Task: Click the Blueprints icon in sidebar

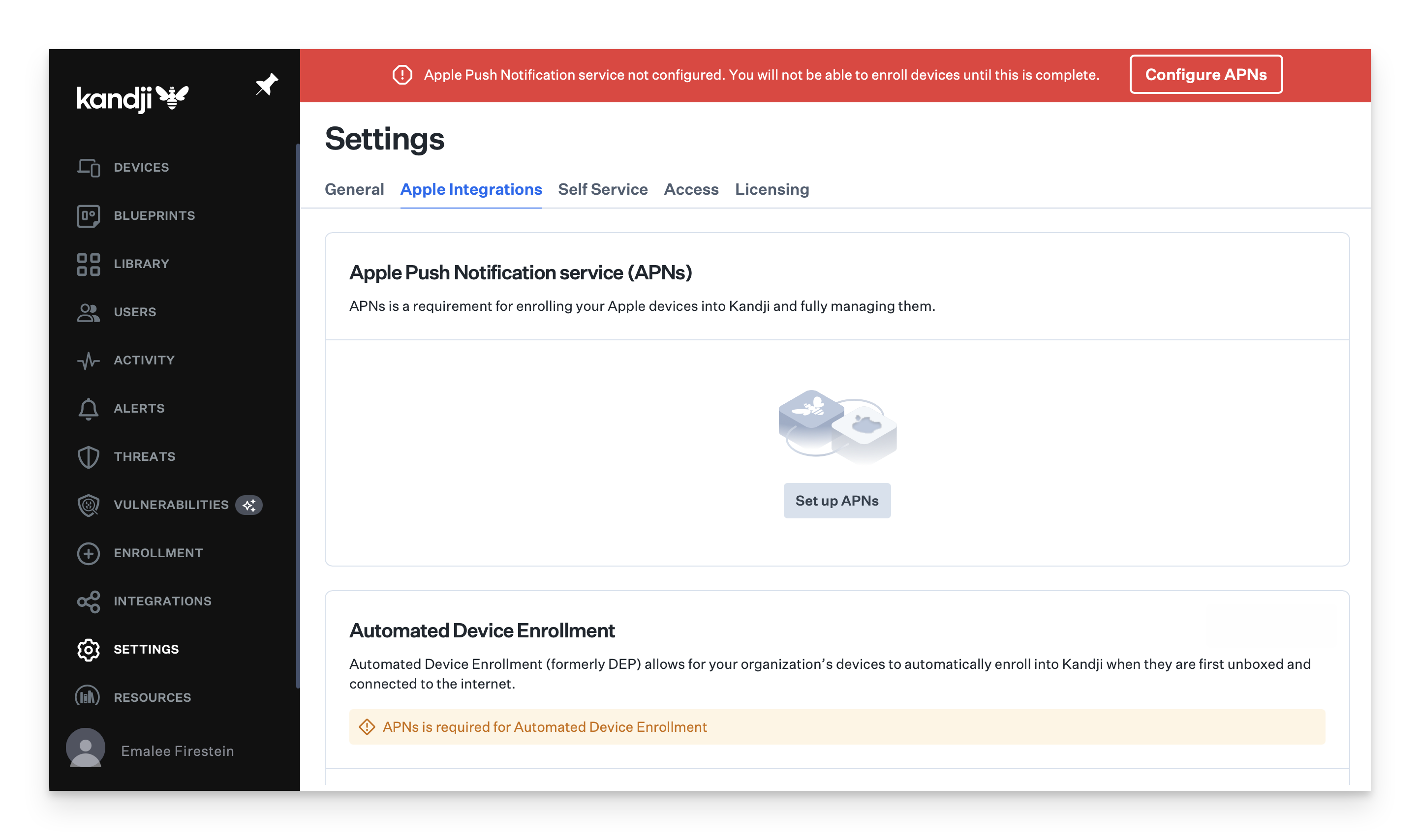Action: click(89, 215)
